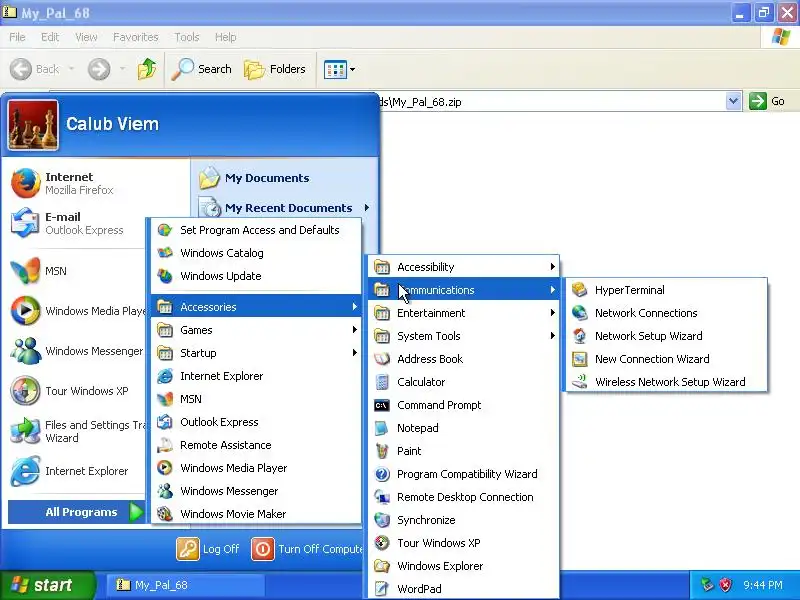Open the Help menu in Explorer
The height and width of the screenshot is (600, 800).
[225, 37]
